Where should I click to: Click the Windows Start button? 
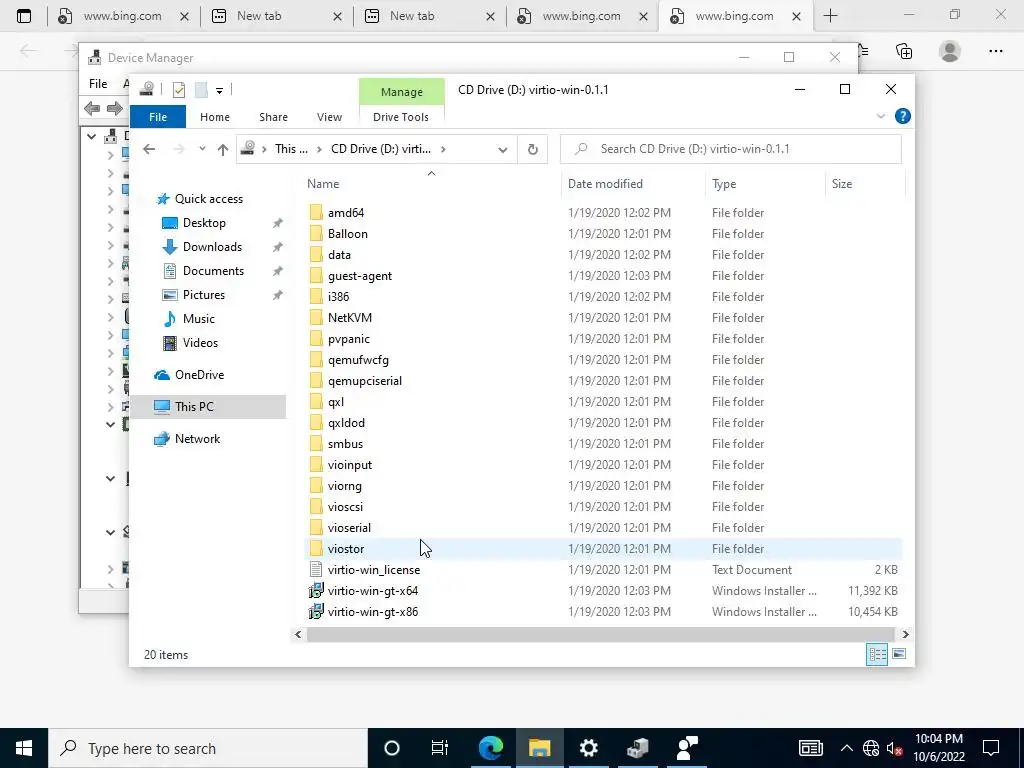24,748
